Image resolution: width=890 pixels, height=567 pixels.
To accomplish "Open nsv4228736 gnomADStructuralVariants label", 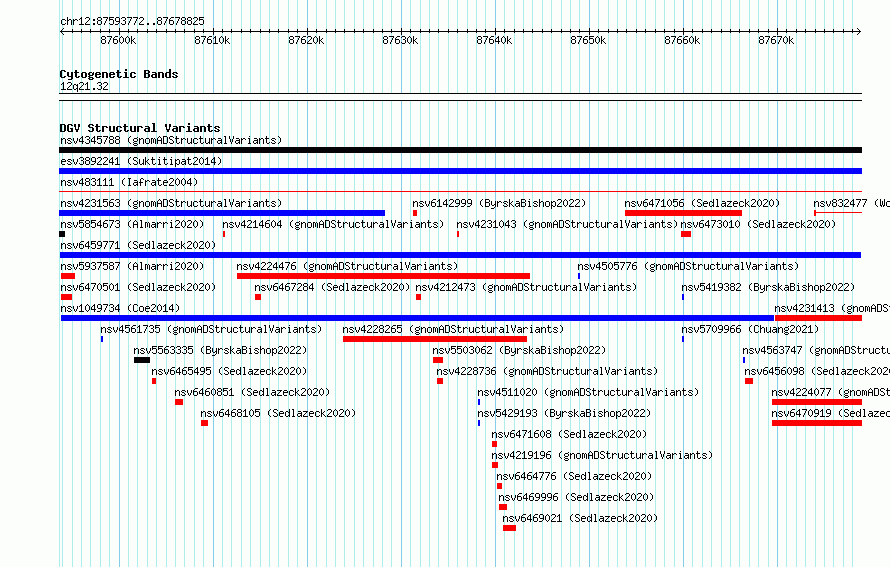I will (547, 371).
